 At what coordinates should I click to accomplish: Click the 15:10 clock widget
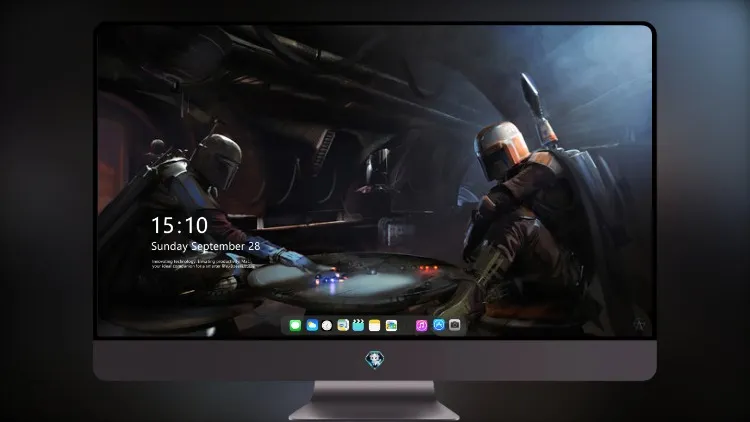(x=179, y=225)
